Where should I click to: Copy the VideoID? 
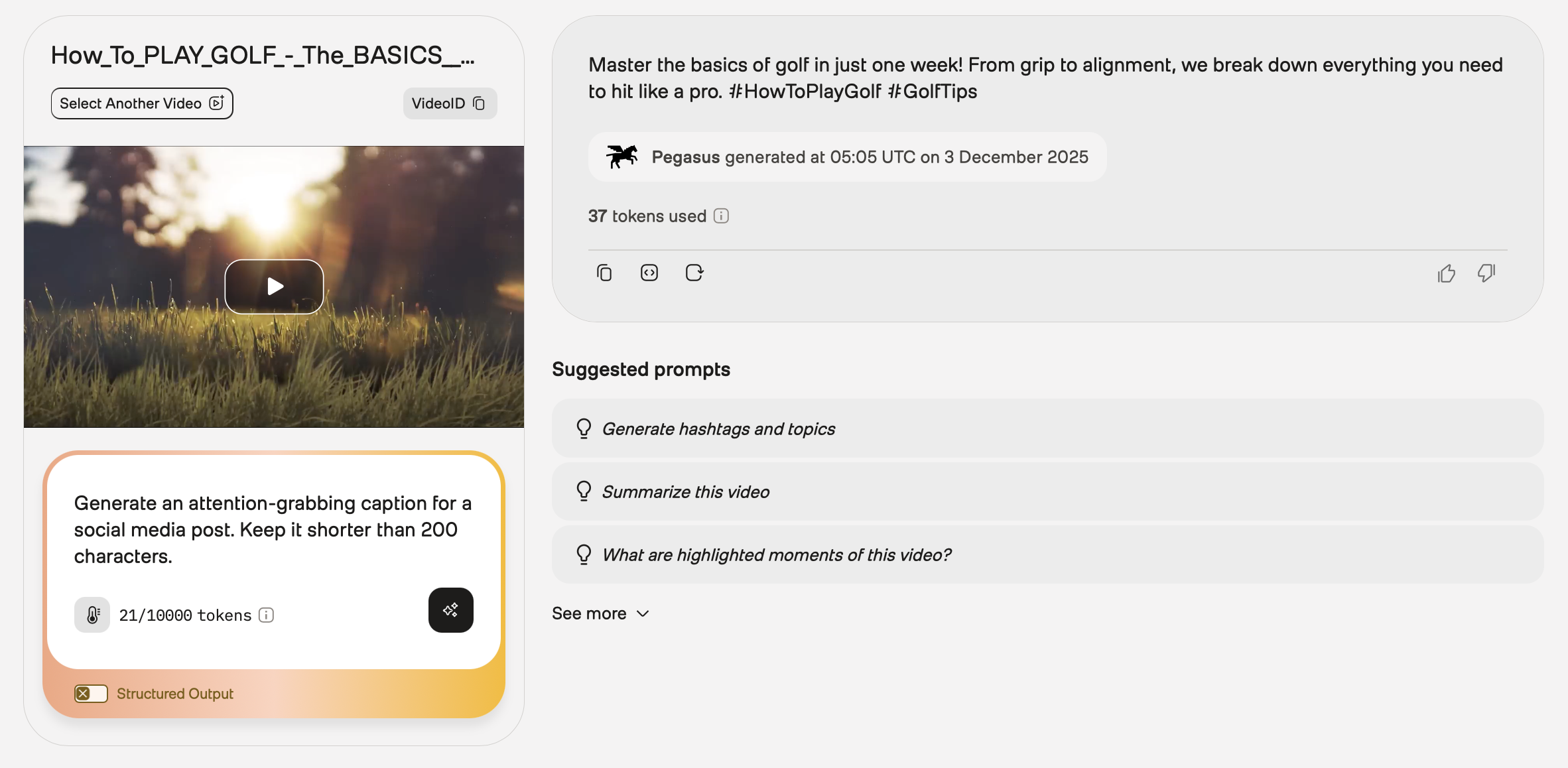450,103
